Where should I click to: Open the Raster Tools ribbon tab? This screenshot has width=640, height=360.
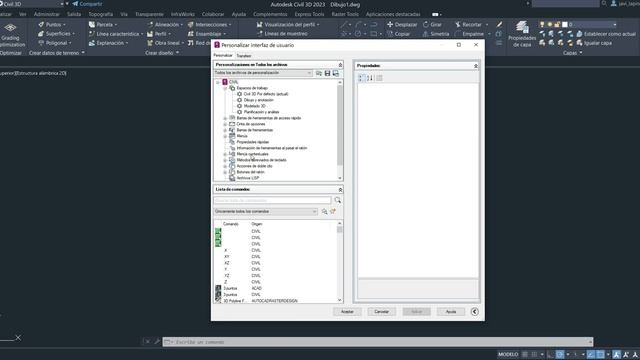pyautogui.click(x=345, y=14)
